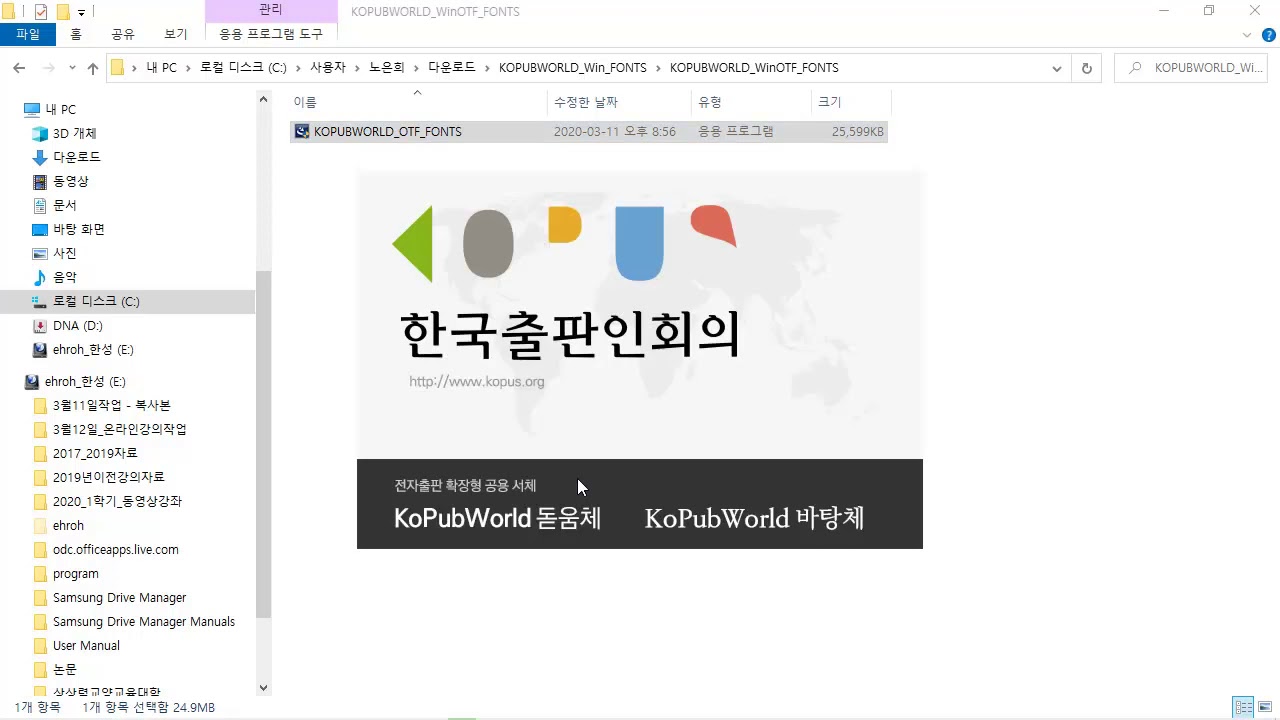Viewport: 1280px width, 720px height.
Task: Sort files by 수정한 날짜 column
Action: point(619,102)
